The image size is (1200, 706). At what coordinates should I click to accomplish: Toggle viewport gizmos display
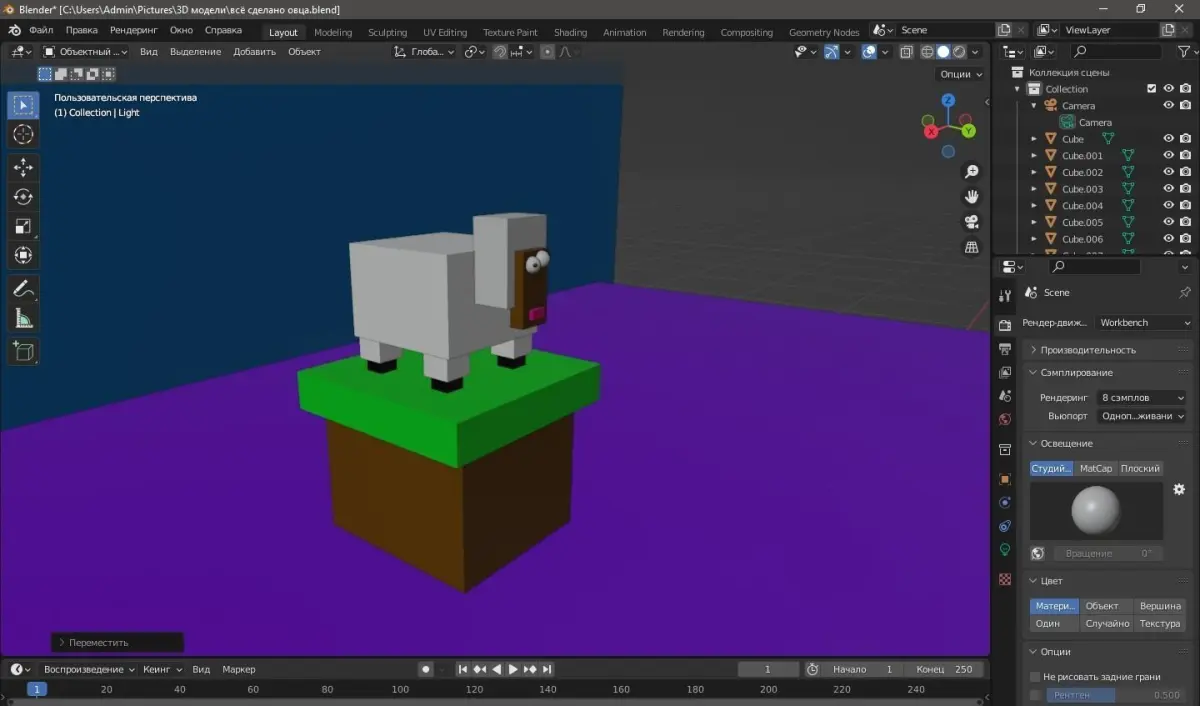click(832, 52)
